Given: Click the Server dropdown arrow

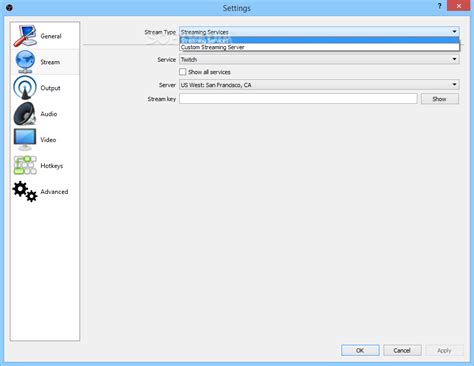Looking at the screenshot, I should click(x=454, y=85).
